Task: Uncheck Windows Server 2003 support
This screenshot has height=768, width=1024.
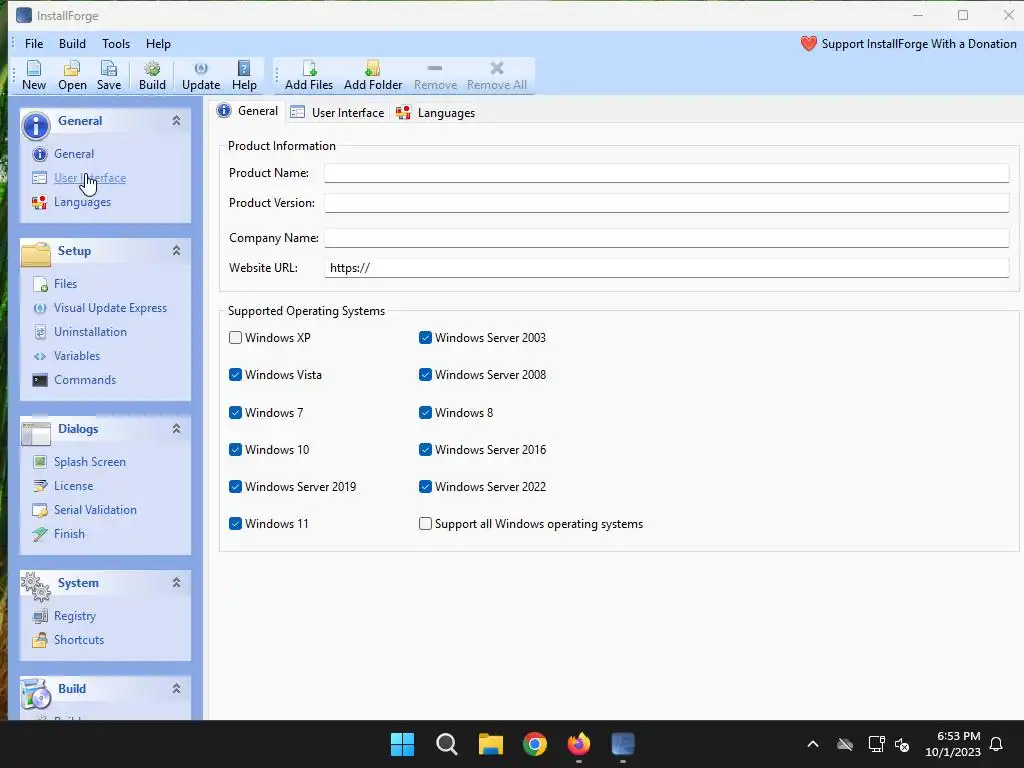Action: pos(425,338)
